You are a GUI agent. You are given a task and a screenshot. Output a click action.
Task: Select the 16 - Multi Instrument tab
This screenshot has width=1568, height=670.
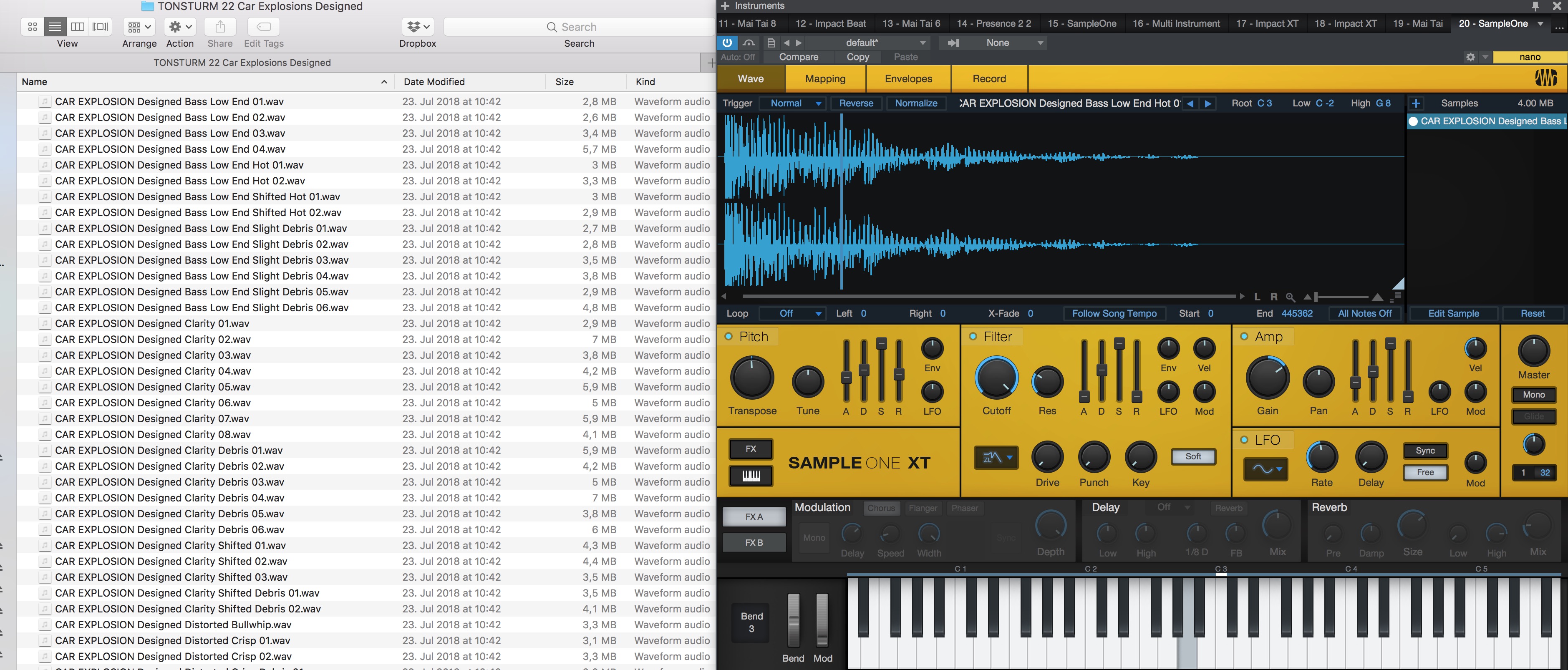coord(1176,24)
